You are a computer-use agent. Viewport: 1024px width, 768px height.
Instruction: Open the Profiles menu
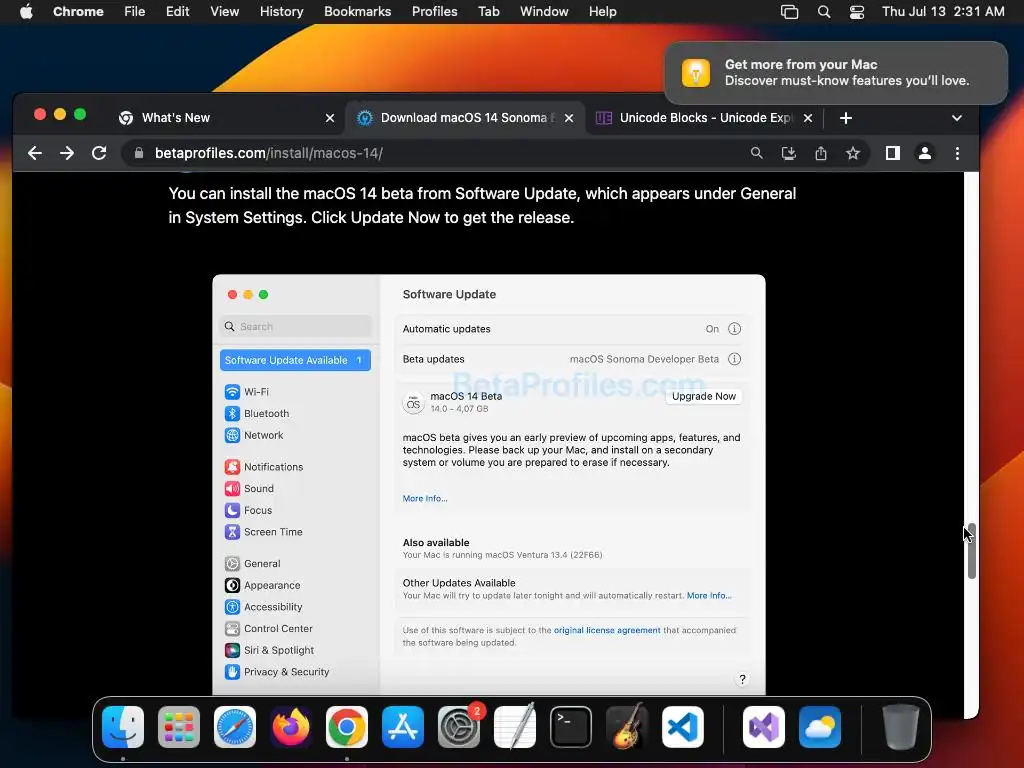[x=434, y=11]
